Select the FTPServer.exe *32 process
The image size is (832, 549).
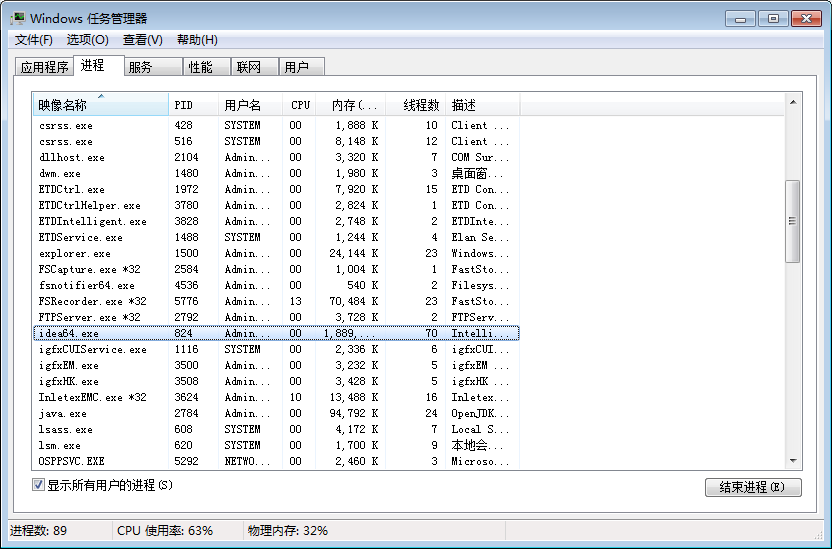coord(276,317)
